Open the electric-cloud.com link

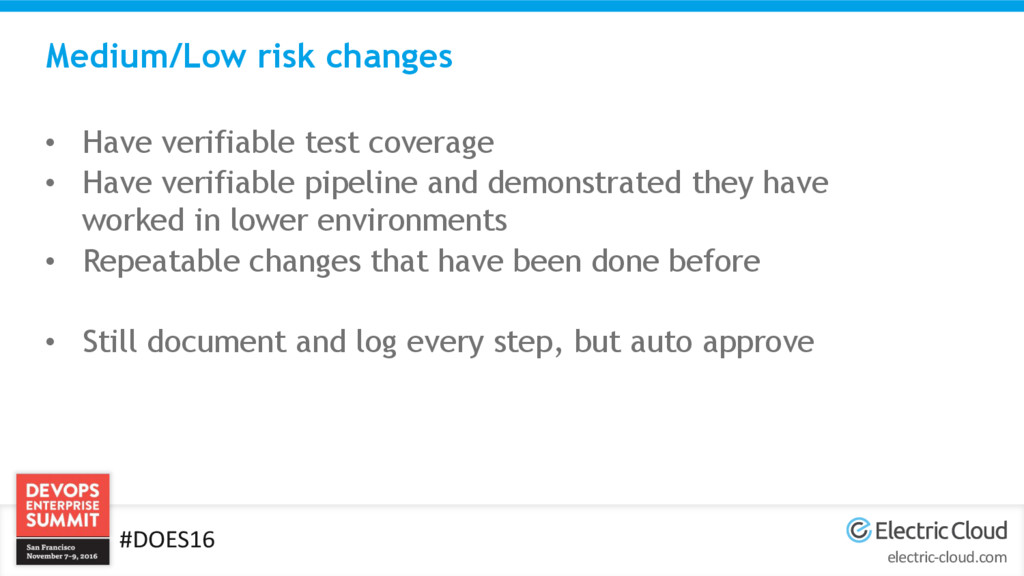click(947, 557)
